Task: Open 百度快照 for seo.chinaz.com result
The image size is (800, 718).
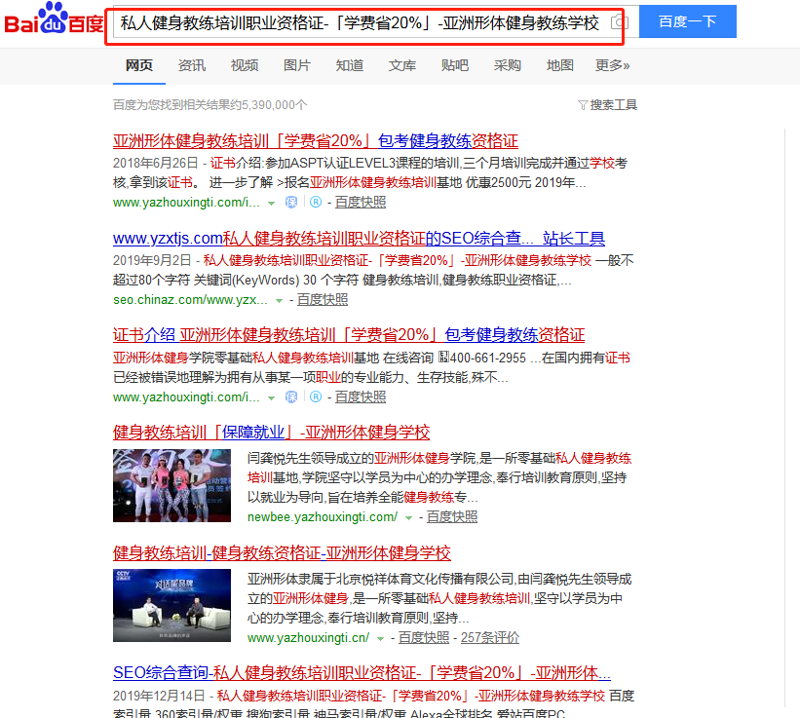Action: 322,300
